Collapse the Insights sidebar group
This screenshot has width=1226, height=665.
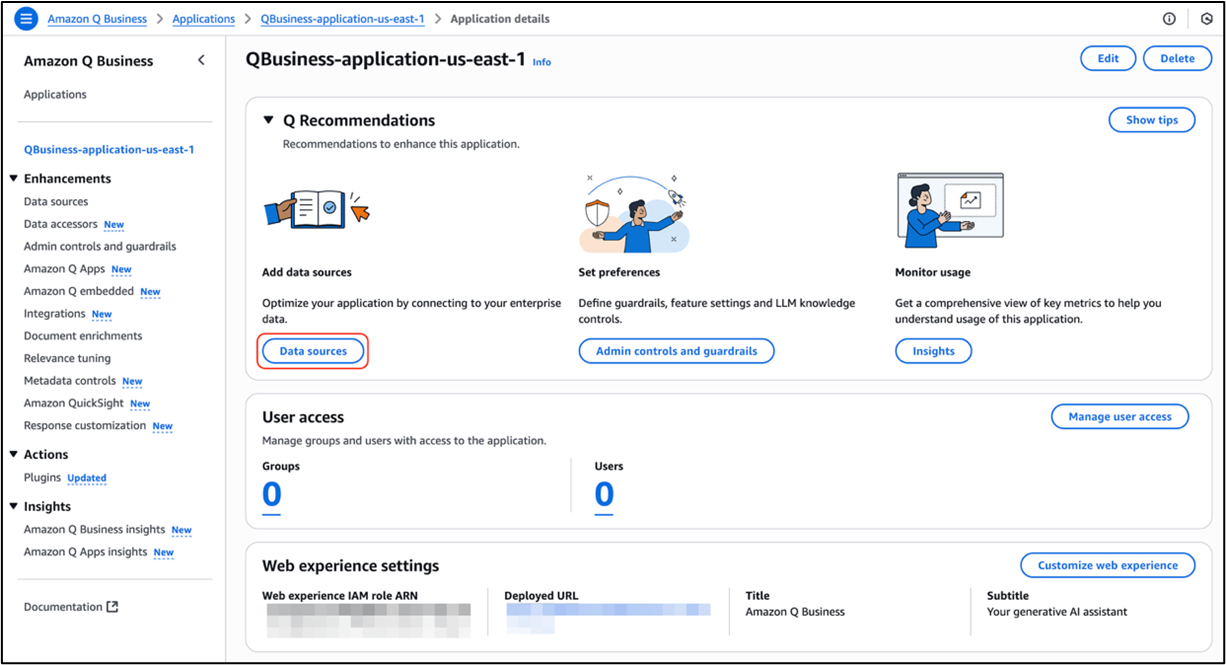(x=14, y=507)
